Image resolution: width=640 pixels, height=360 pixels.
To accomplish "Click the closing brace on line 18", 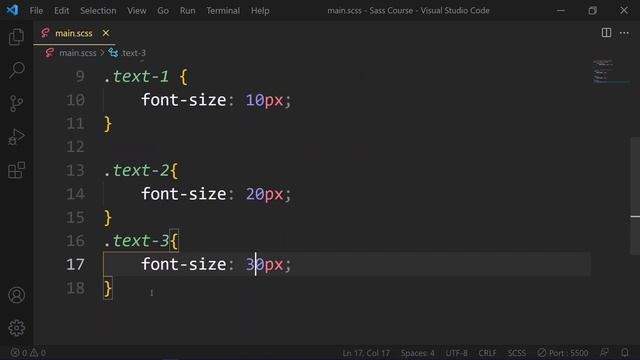I will tap(108, 288).
